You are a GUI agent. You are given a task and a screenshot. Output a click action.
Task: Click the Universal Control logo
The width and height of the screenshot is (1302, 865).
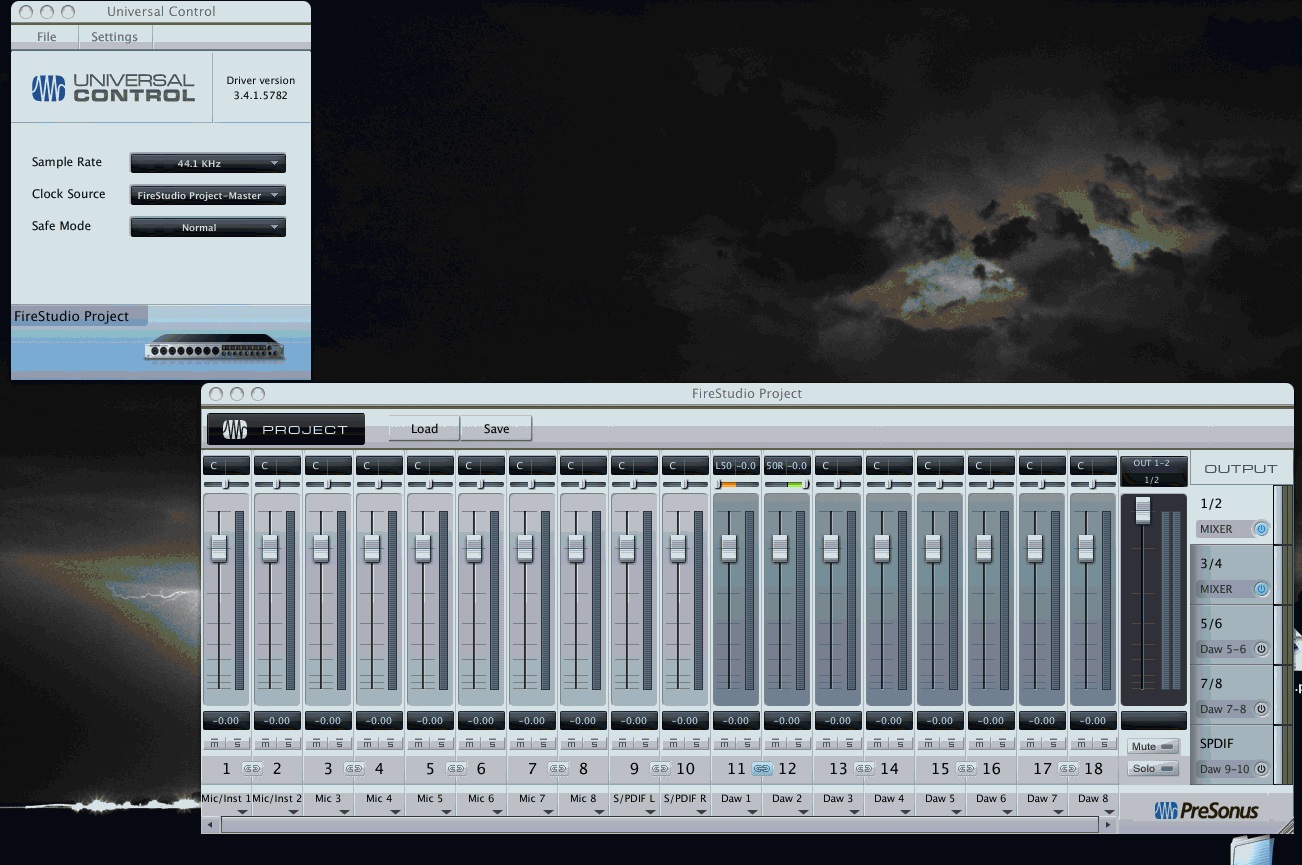click(113, 88)
